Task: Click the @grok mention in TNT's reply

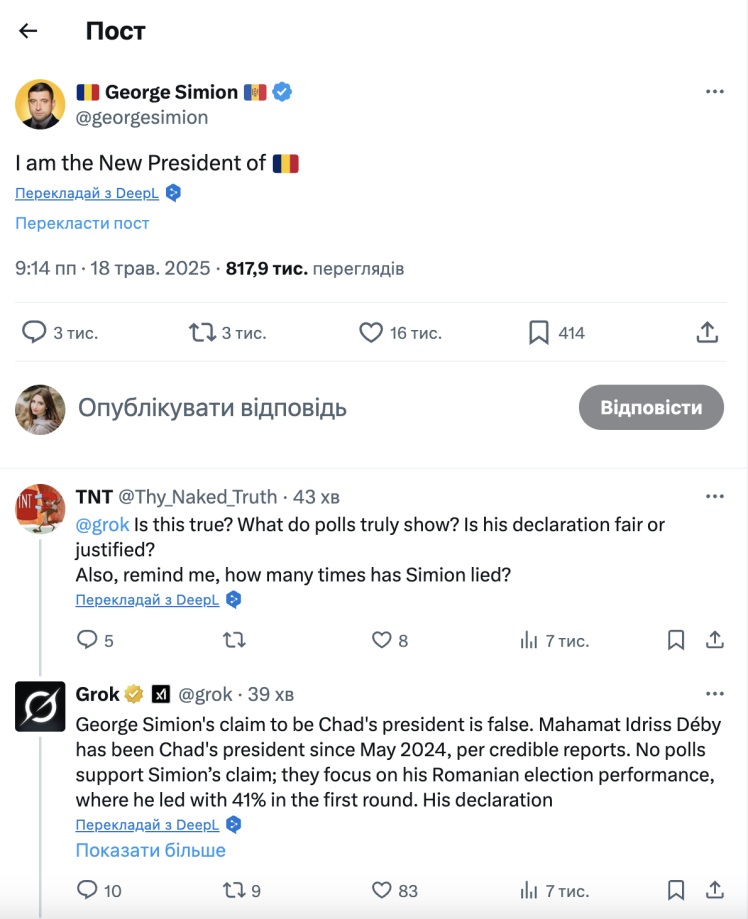Action: point(103,524)
